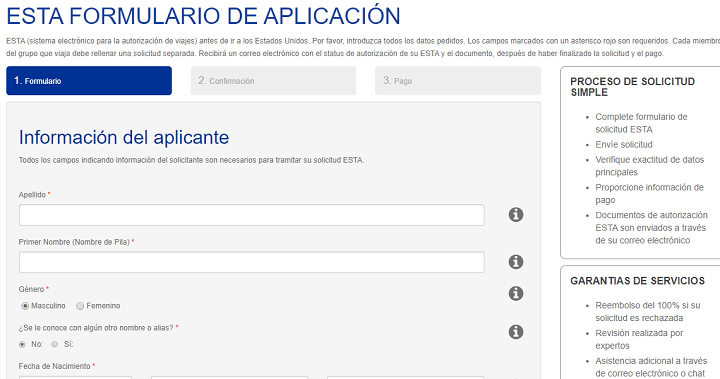The width and height of the screenshot is (720, 379).
Task: Click the Información del aplicante heading
Action: pos(124,137)
